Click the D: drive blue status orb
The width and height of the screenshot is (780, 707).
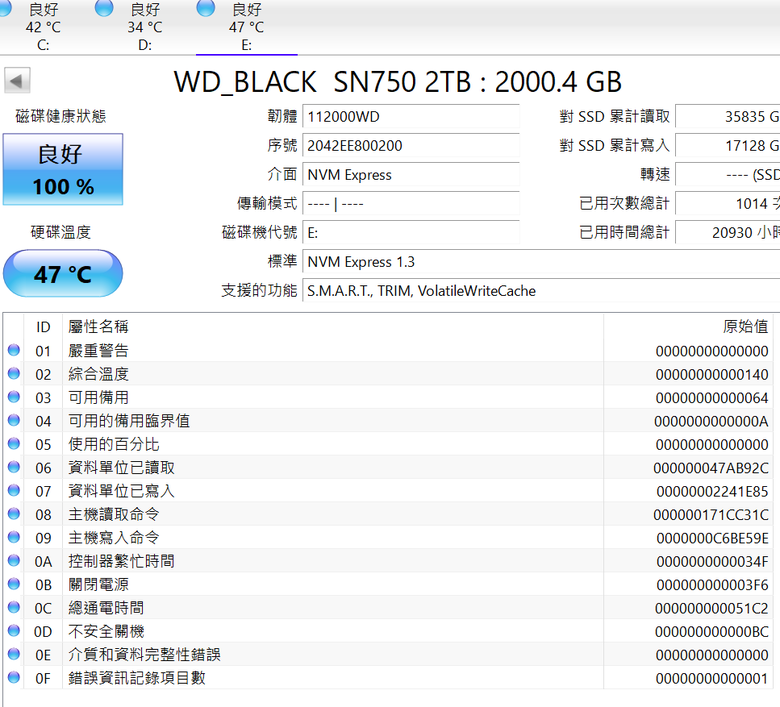coord(104,7)
